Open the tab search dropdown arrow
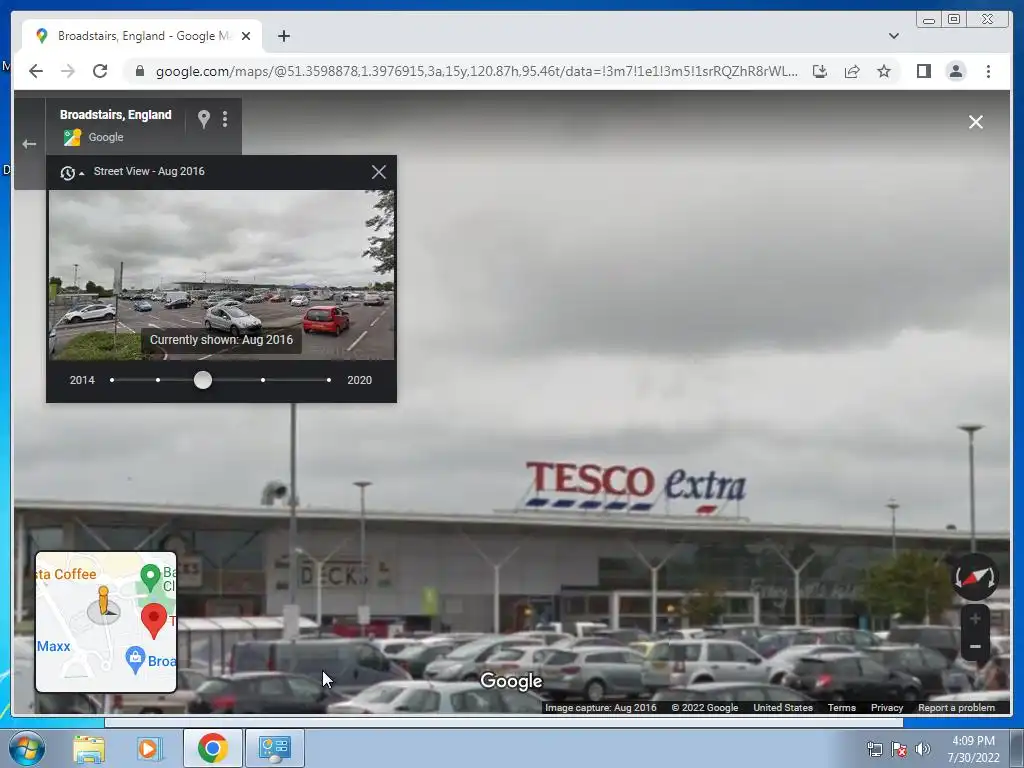The image size is (1024, 768). tap(893, 36)
